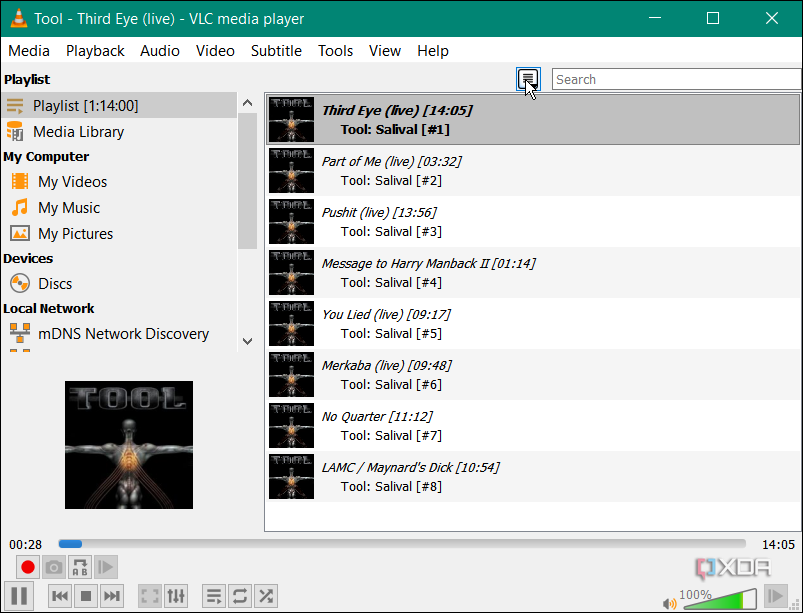Click the My Music note icon

(x=19, y=207)
